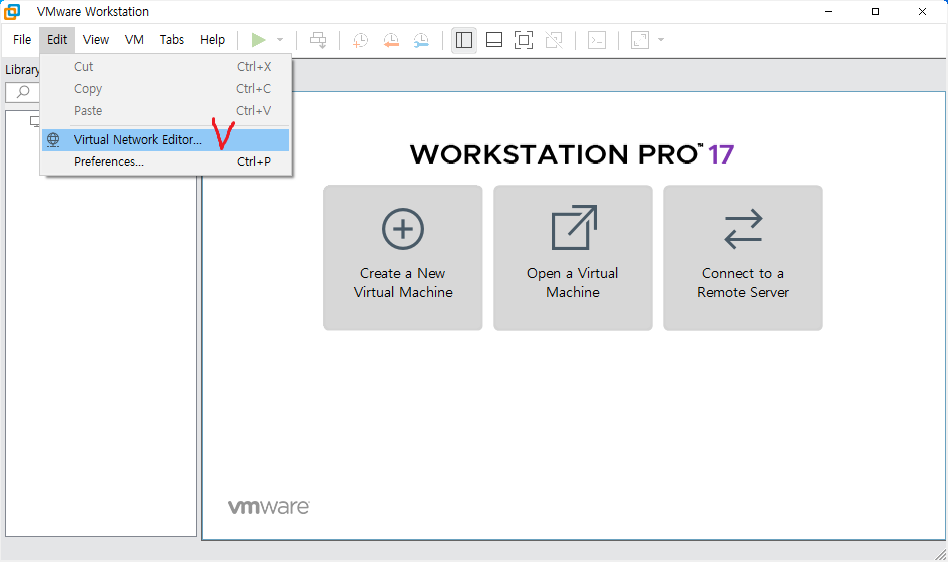This screenshot has width=948, height=562.
Task: Open the Tabs menu
Action: click(x=172, y=40)
